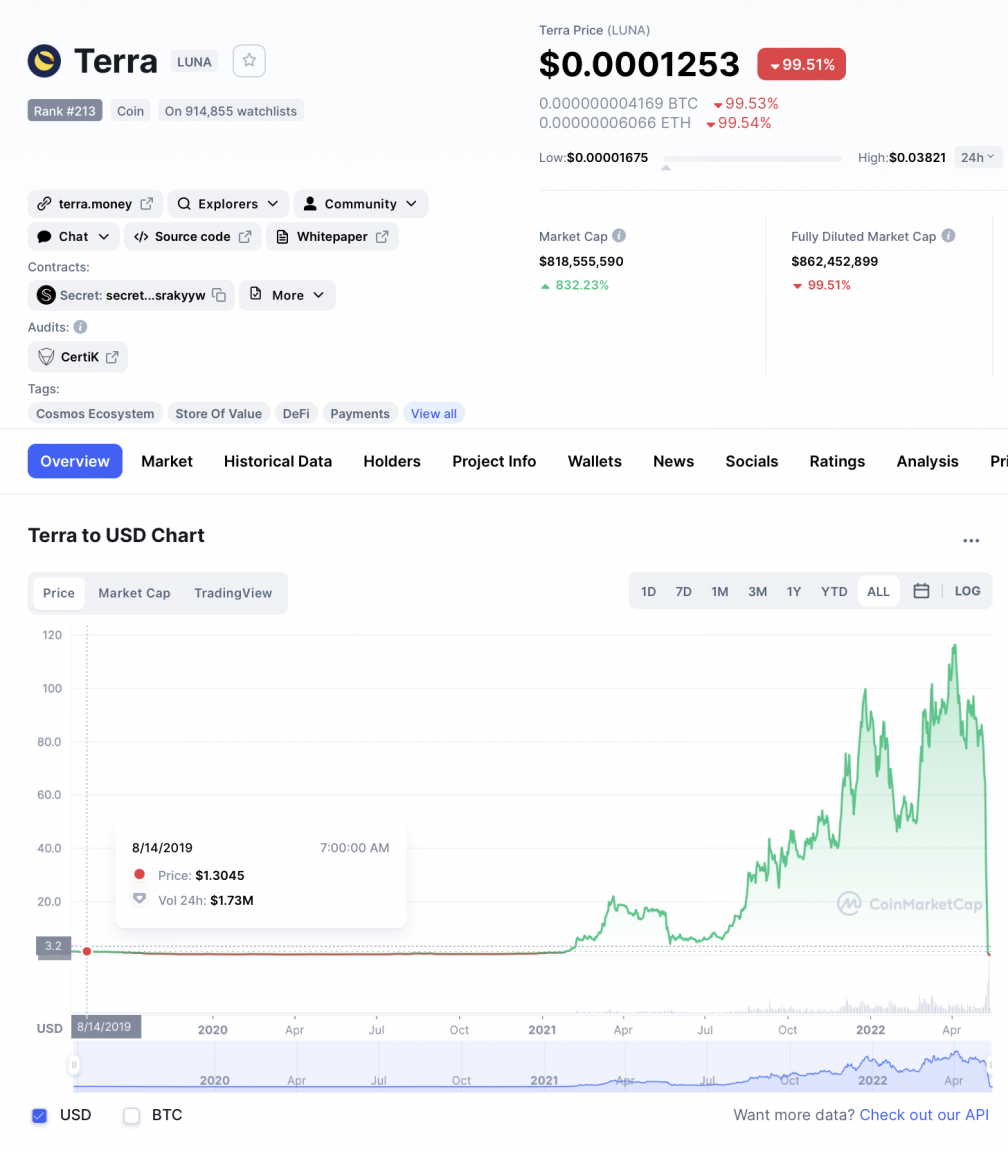Set chart range to 1Y
The width and height of the screenshot is (1008, 1152).
(793, 591)
